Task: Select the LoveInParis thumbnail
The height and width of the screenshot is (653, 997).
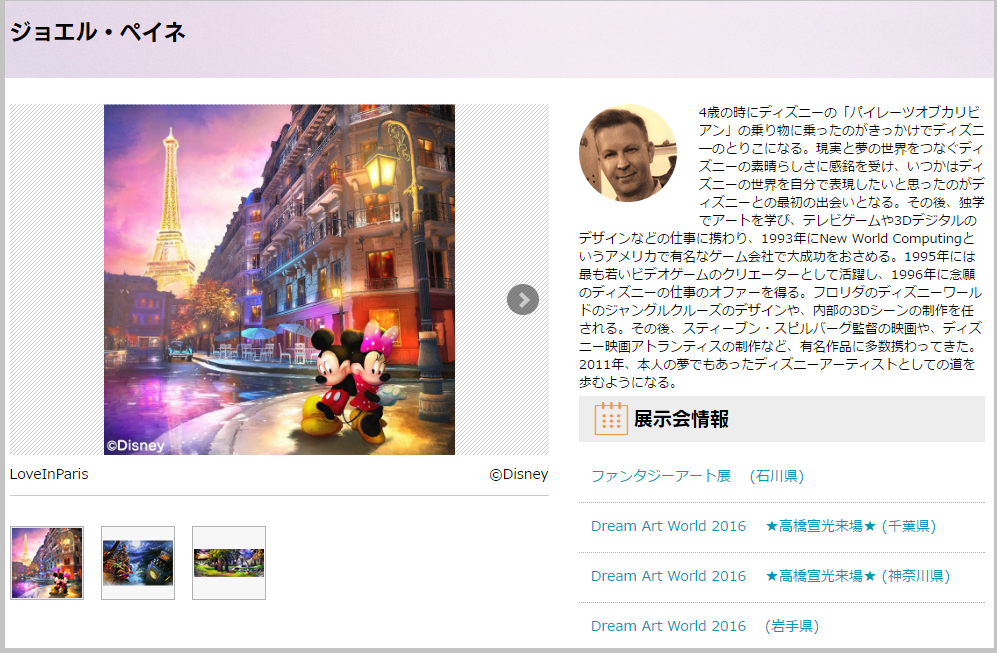Action: 47,563
